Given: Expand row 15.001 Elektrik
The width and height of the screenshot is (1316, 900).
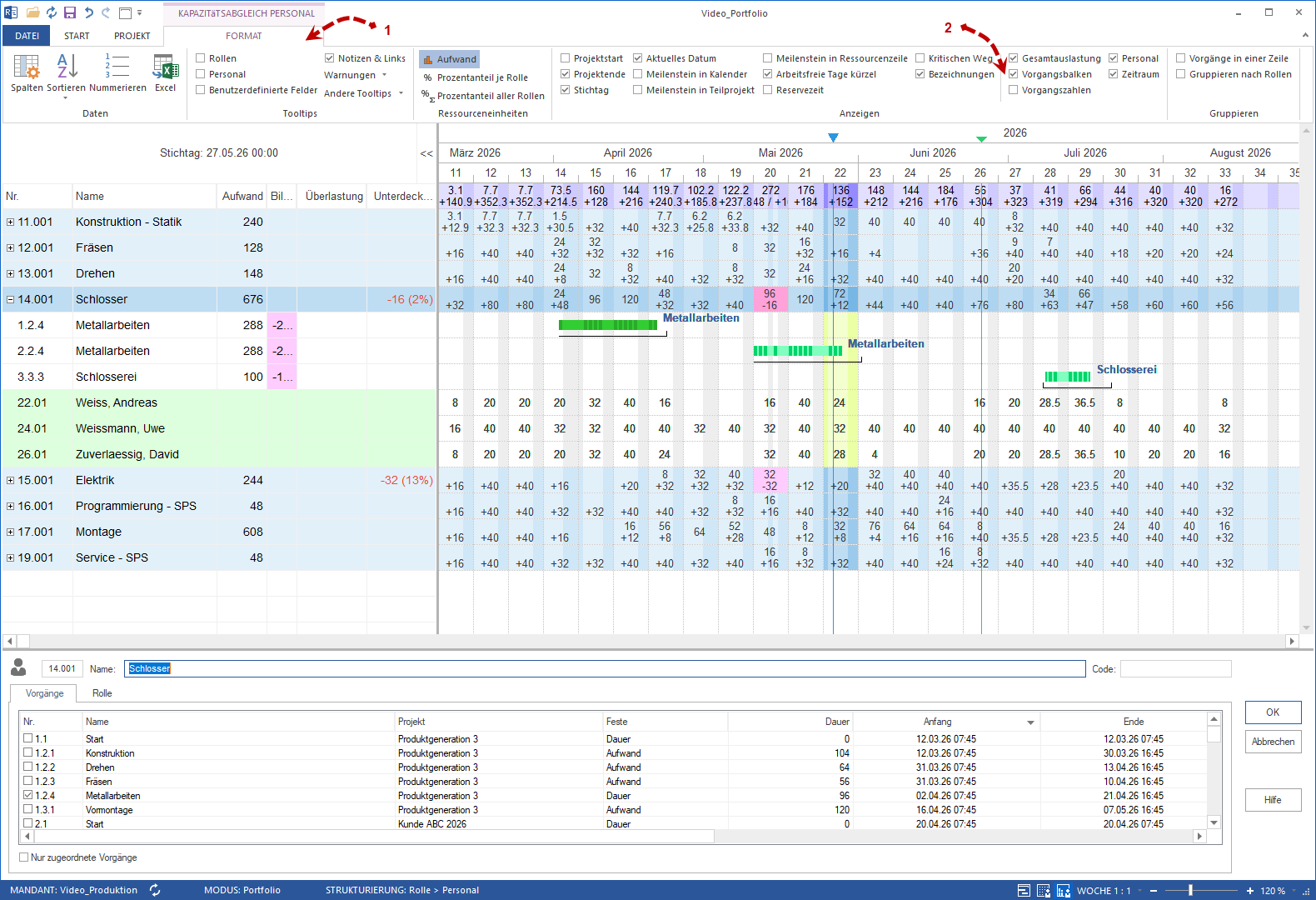Looking at the screenshot, I should point(10,480).
